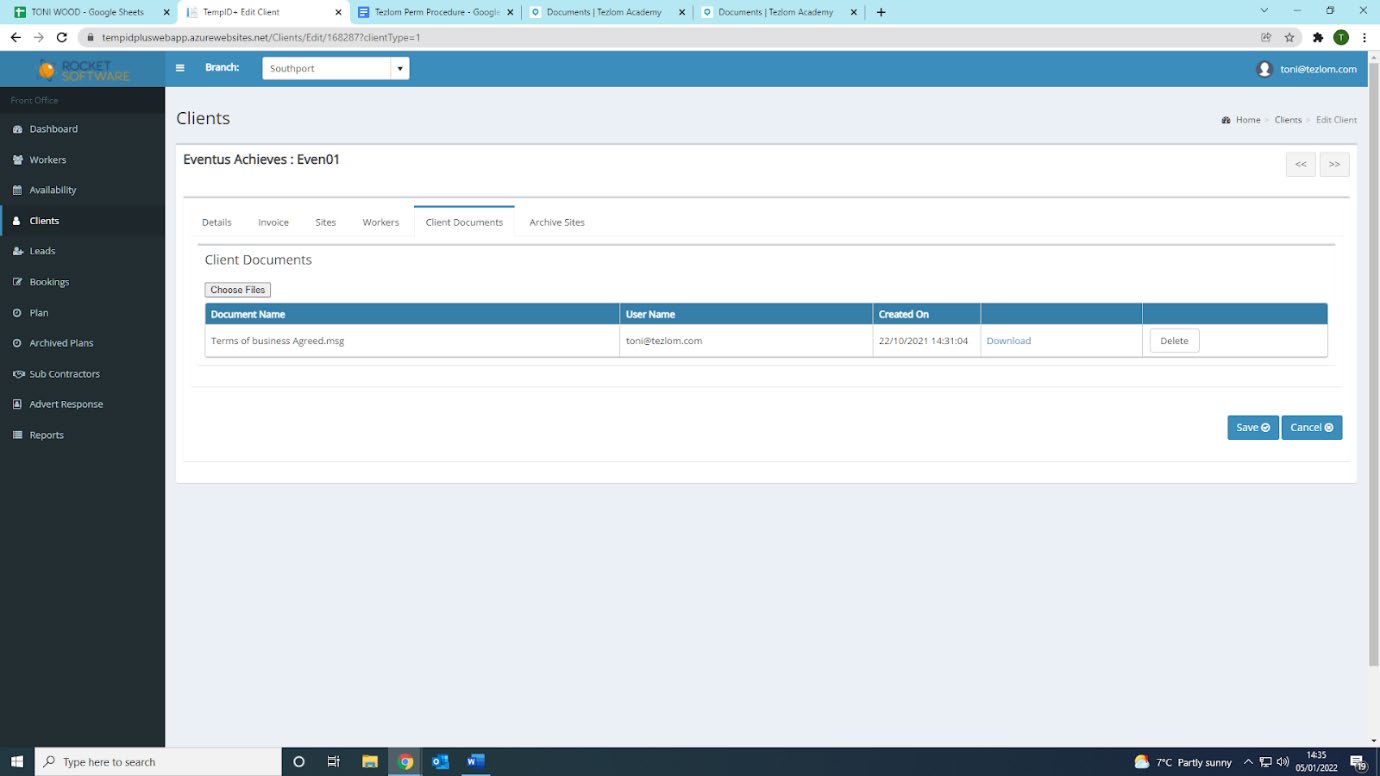Open Reports in the sidebar
This screenshot has height=776, width=1380.
(x=46, y=435)
